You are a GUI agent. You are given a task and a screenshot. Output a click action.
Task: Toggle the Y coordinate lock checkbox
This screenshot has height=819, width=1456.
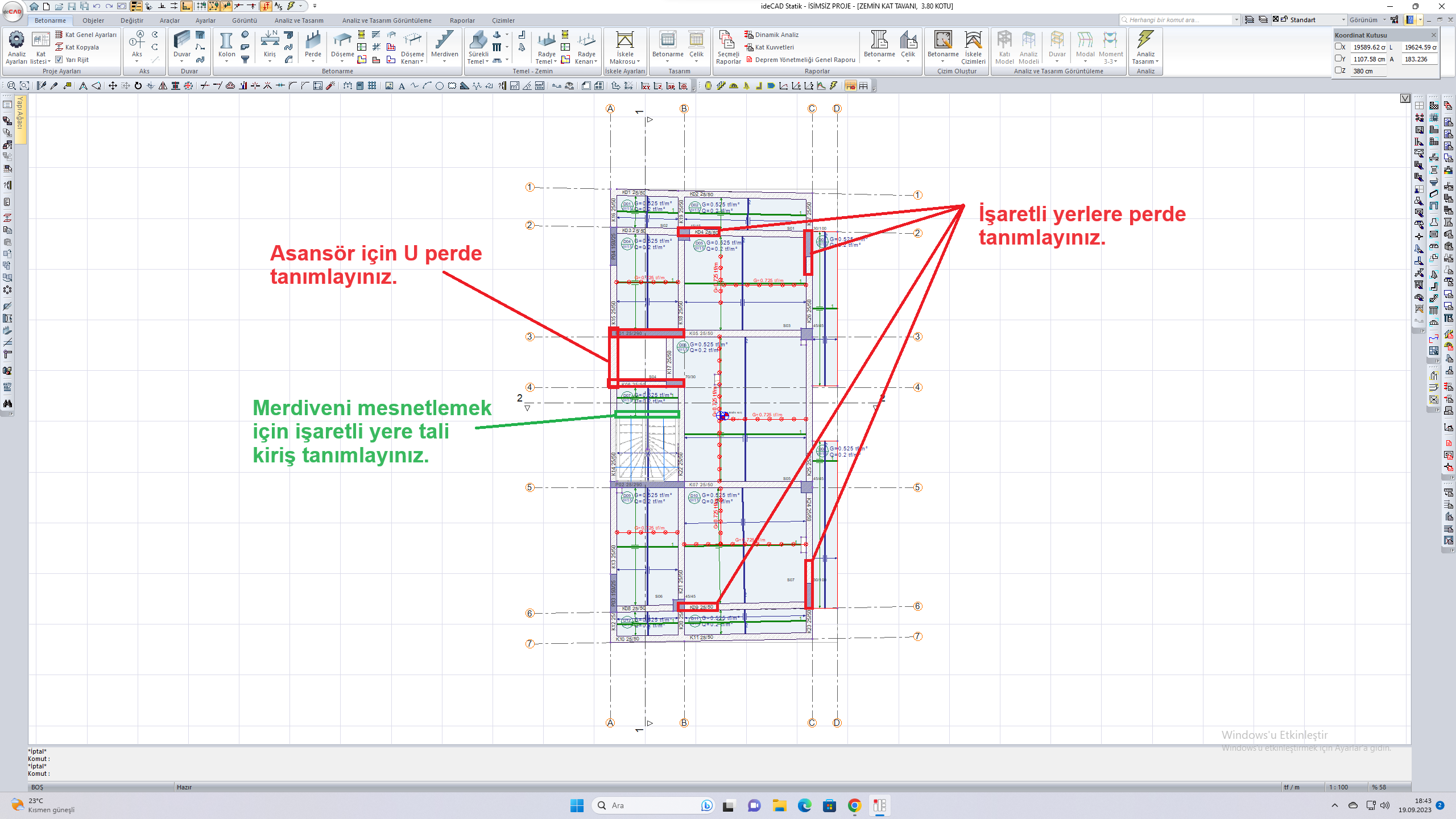pos(1338,59)
